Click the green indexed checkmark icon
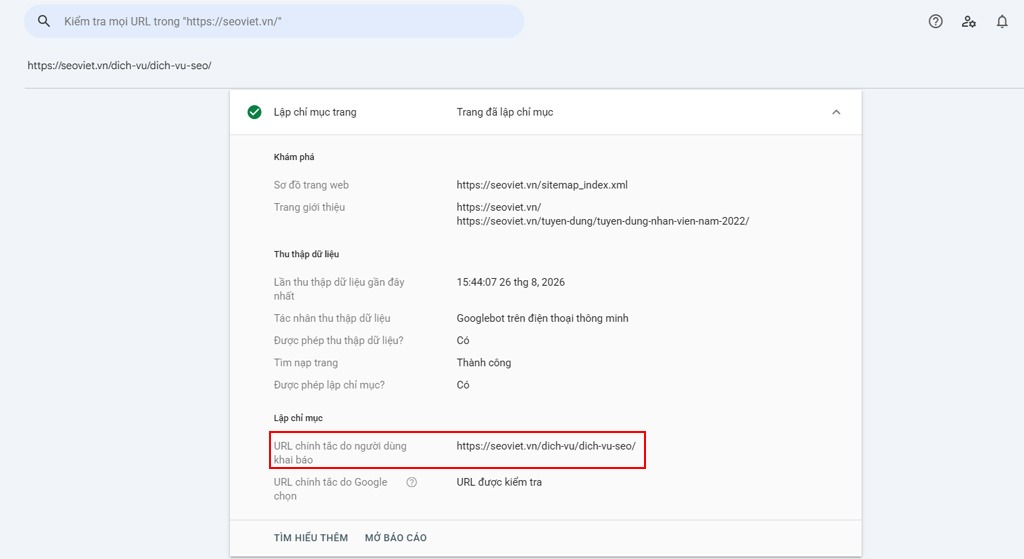The height and width of the screenshot is (559, 1024). 255,112
